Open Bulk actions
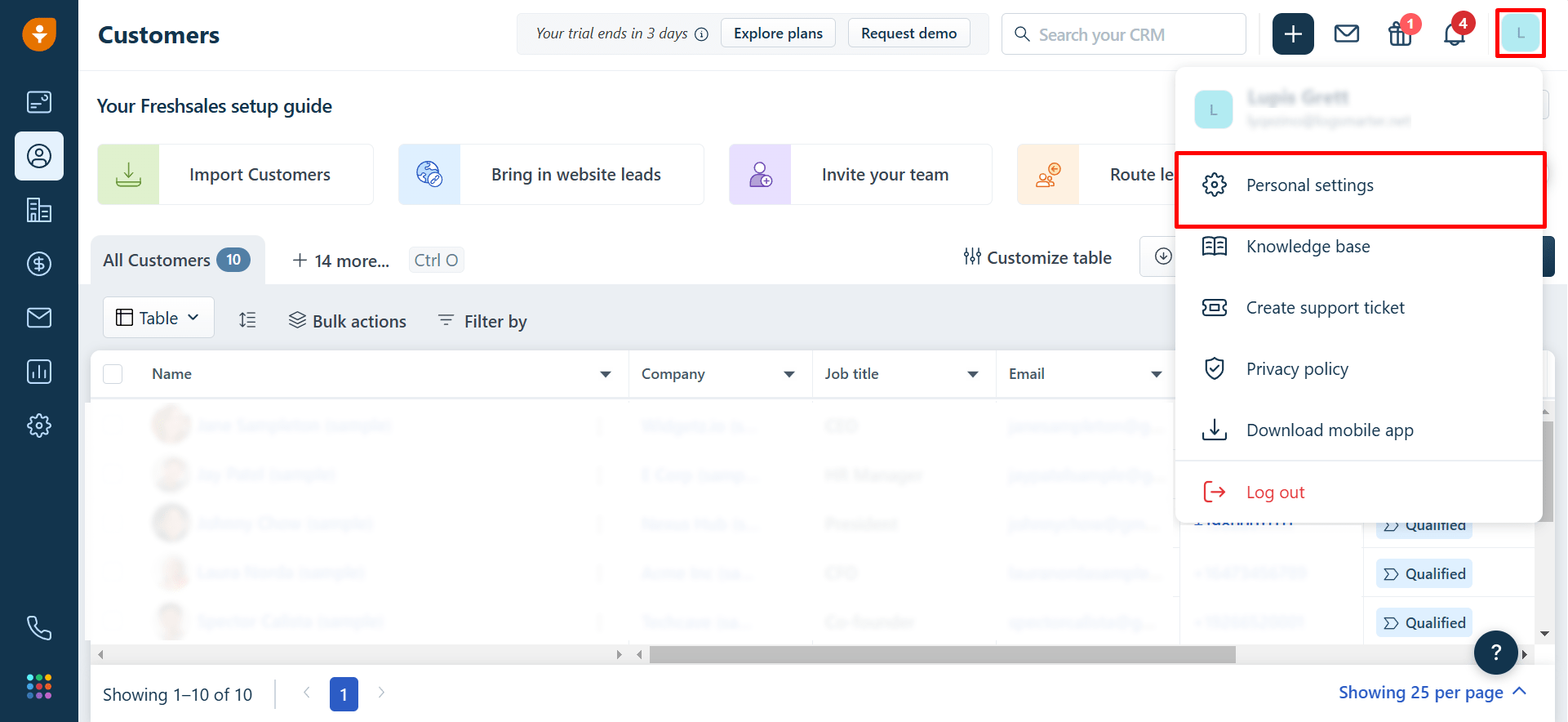 (x=348, y=321)
